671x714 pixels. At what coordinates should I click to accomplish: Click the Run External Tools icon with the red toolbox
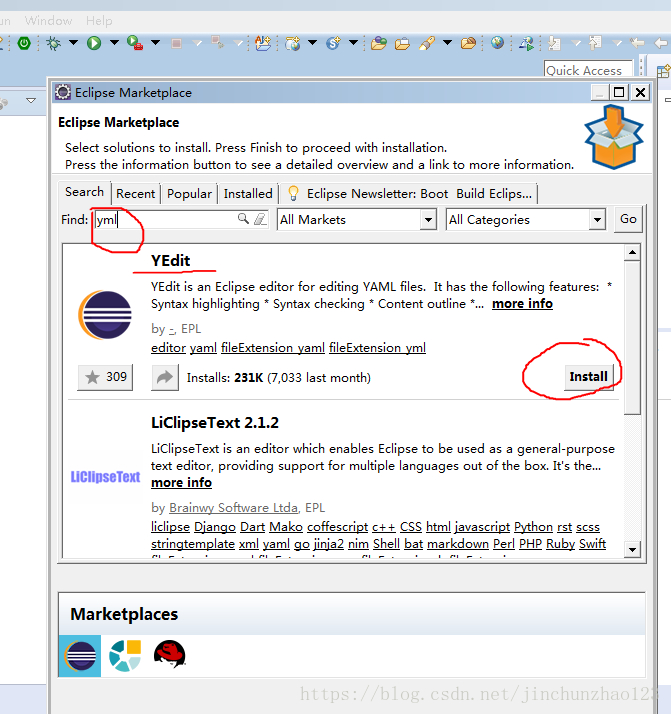point(135,43)
